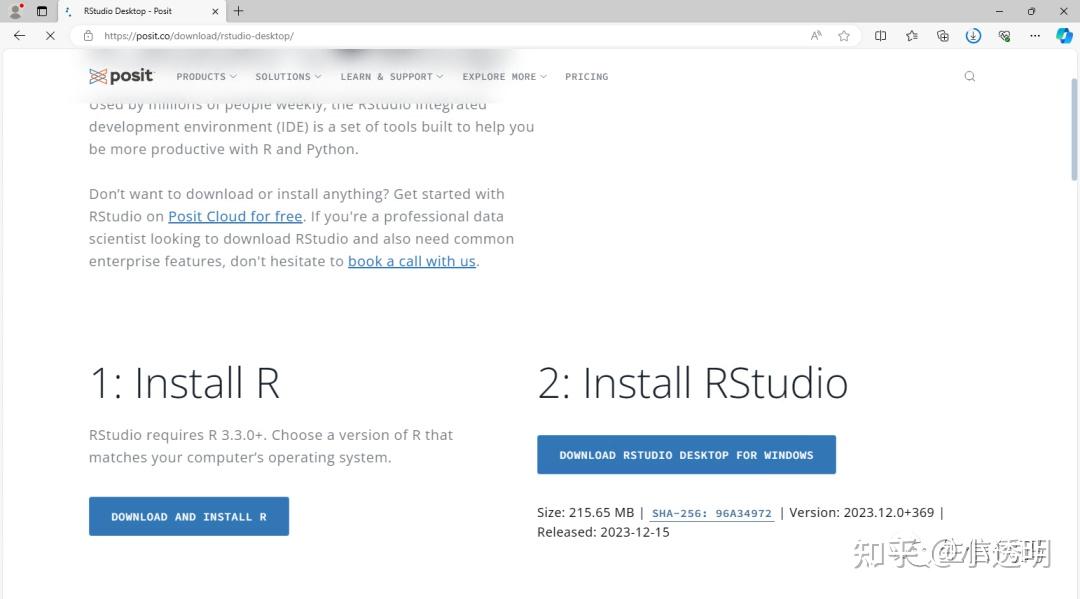Click Download and Install R button
Viewport: 1080px width, 599px height.
pyautogui.click(x=189, y=516)
